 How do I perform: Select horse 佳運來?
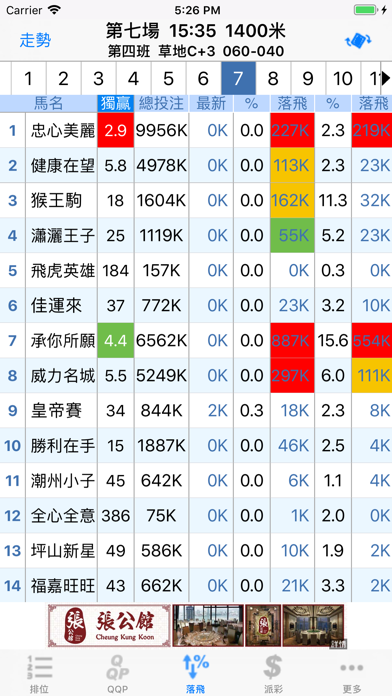56,306
